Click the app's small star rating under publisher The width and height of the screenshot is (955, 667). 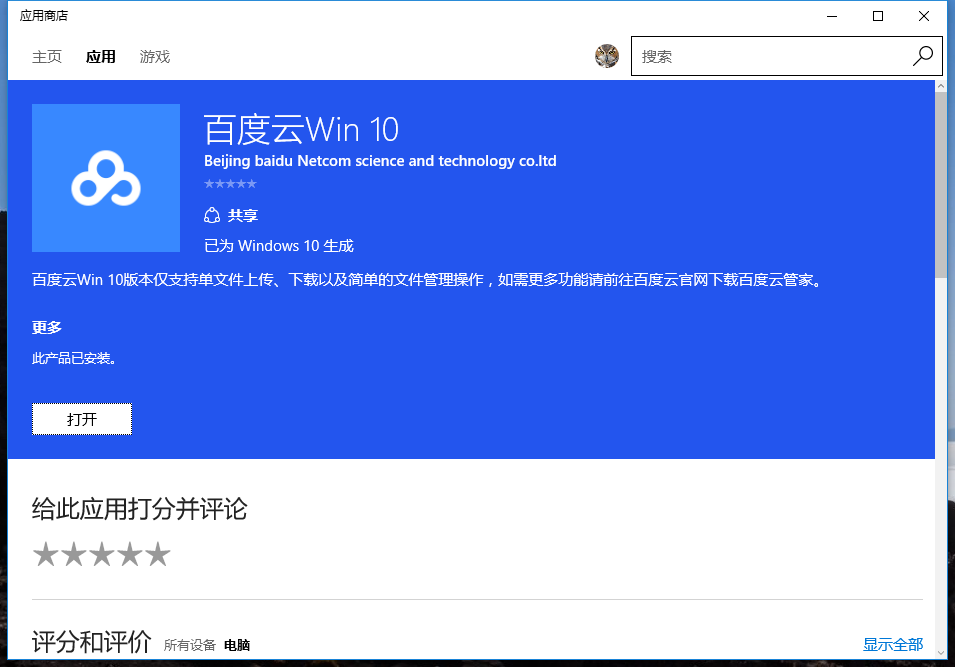[230, 183]
